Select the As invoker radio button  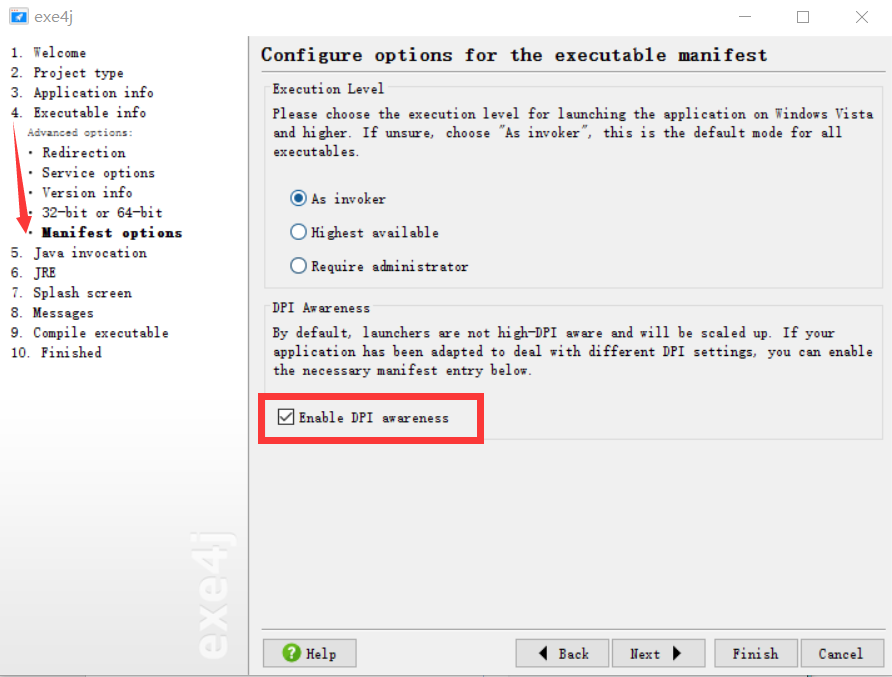297,198
